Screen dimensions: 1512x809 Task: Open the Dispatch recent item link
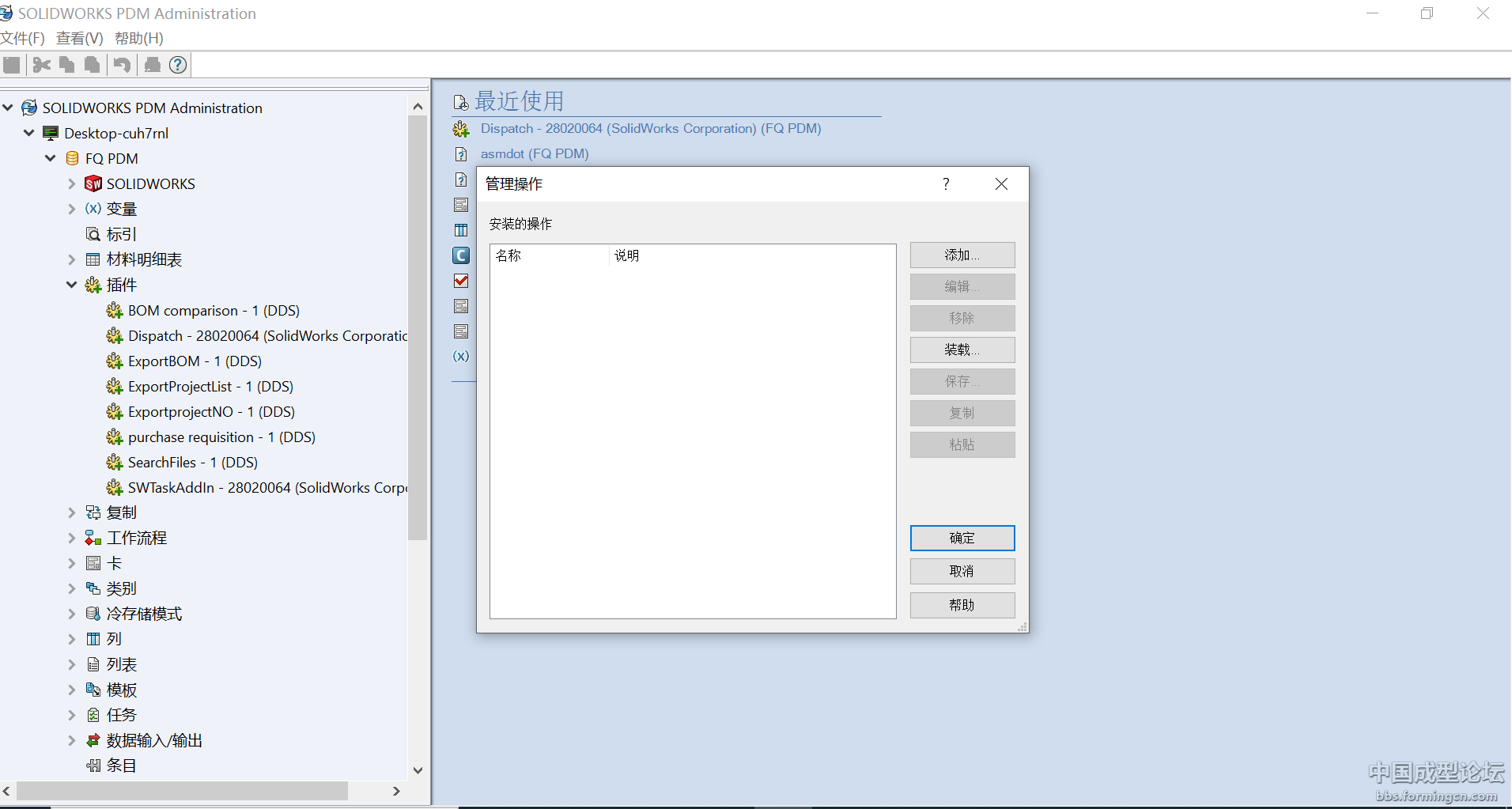point(650,129)
